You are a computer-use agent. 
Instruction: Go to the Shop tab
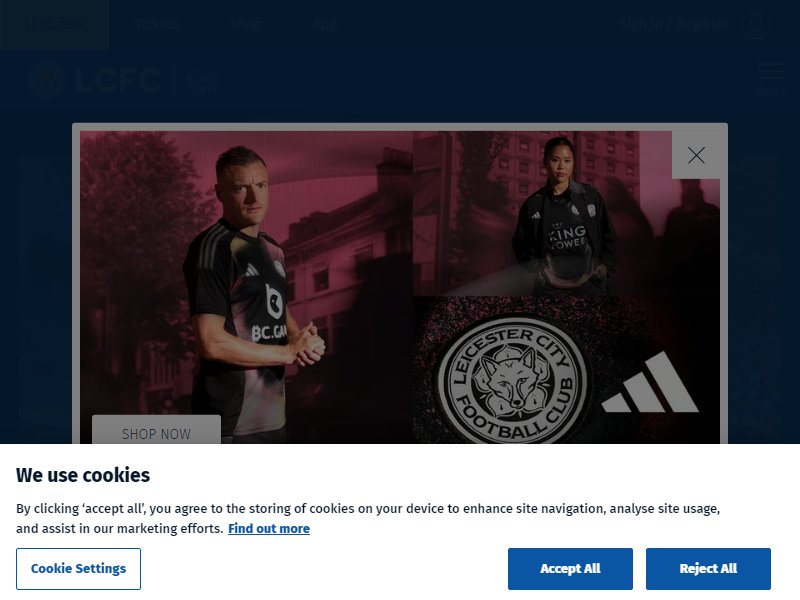tap(245, 24)
